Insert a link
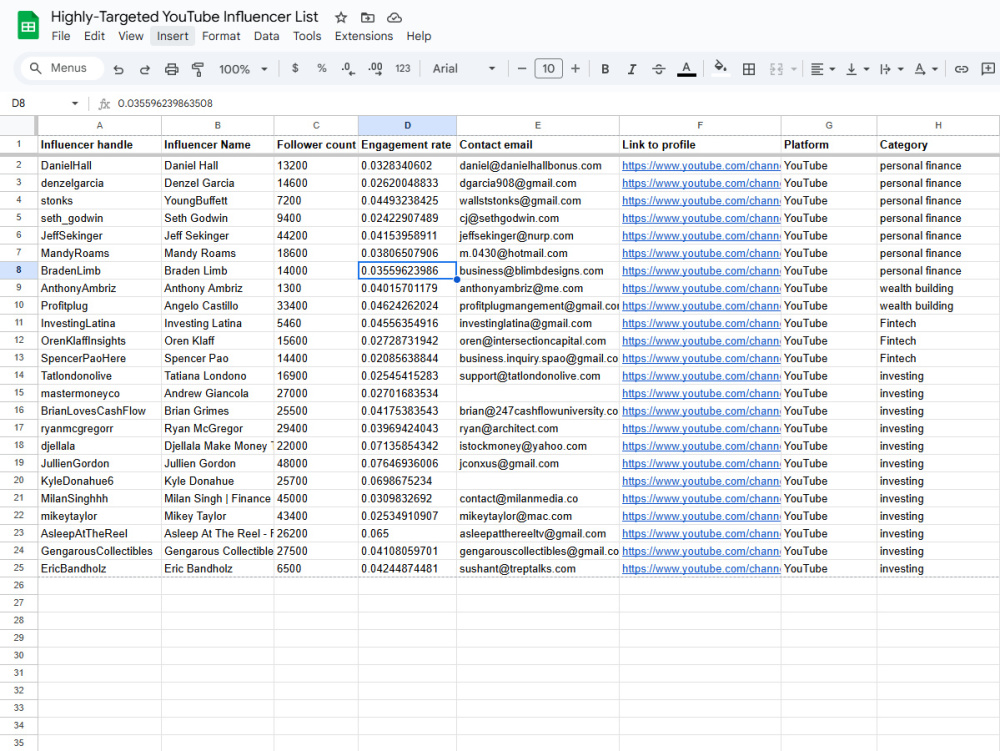This screenshot has height=751, width=1000. click(961, 69)
